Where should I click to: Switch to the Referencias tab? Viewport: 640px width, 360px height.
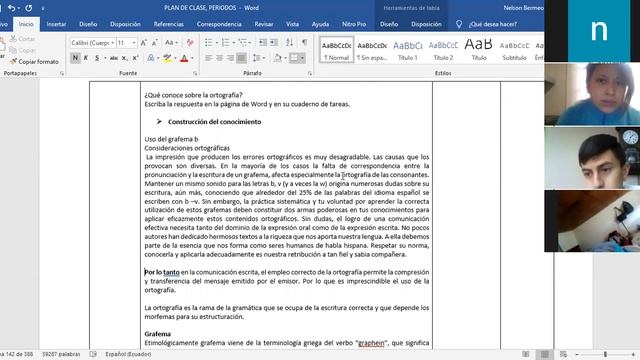point(169,24)
